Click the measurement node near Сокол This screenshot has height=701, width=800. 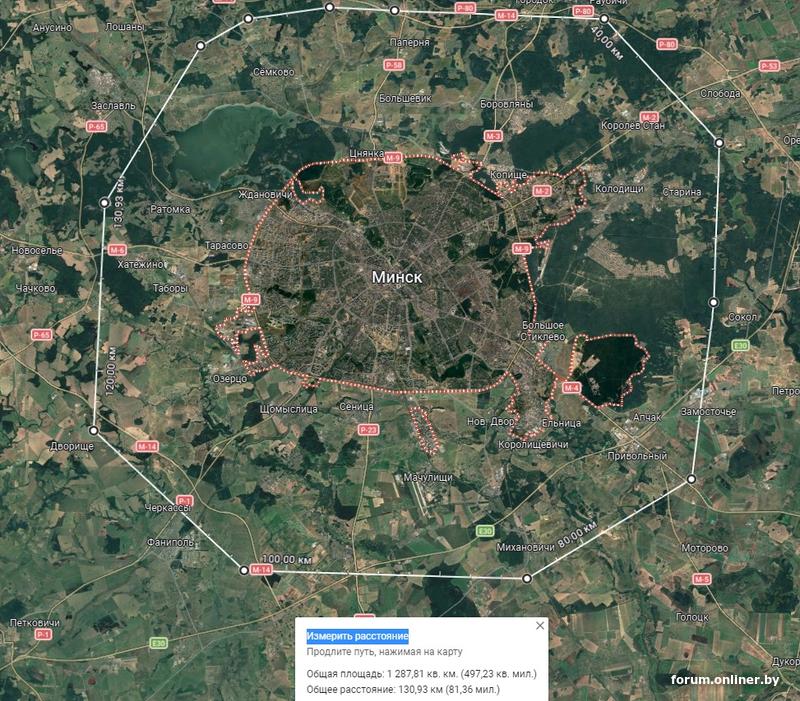714,303
